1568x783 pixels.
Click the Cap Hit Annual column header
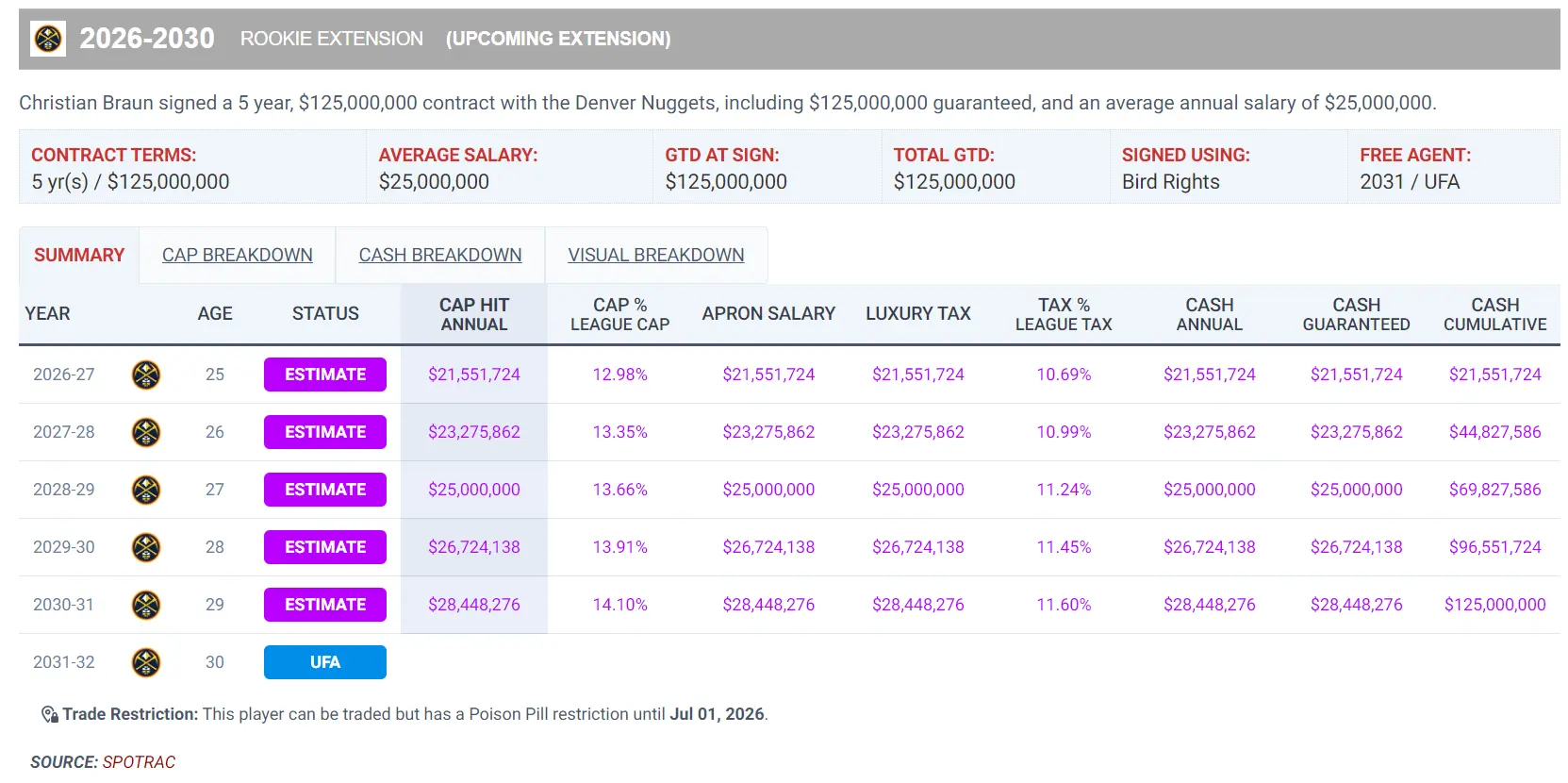coord(473,314)
